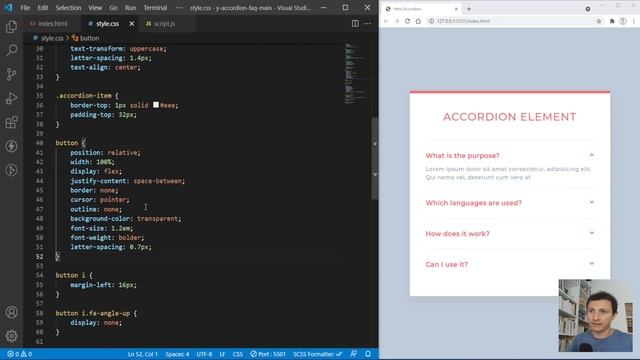Click the feedback icon in status bar
This screenshot has height=360, width=640.
pyautogui.click(x=353, y=354)
